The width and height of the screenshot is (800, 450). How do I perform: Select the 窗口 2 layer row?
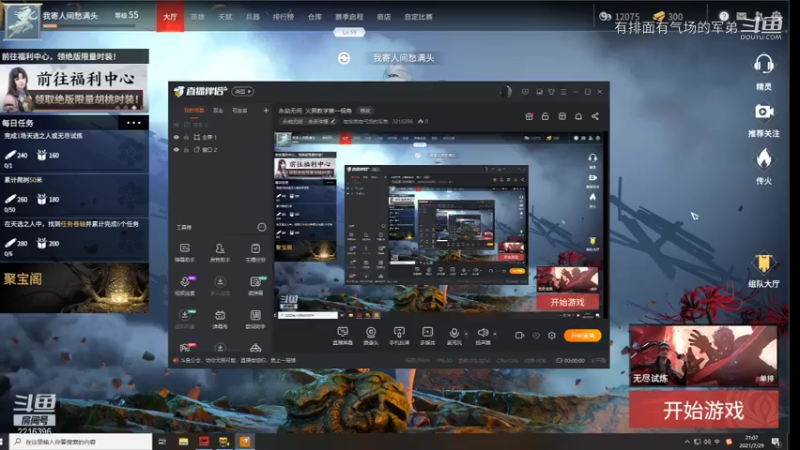pos(220,149)
